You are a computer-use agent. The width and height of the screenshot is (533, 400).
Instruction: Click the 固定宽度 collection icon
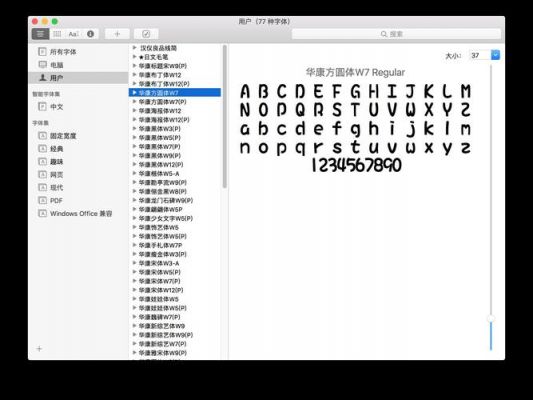[42, 136]
